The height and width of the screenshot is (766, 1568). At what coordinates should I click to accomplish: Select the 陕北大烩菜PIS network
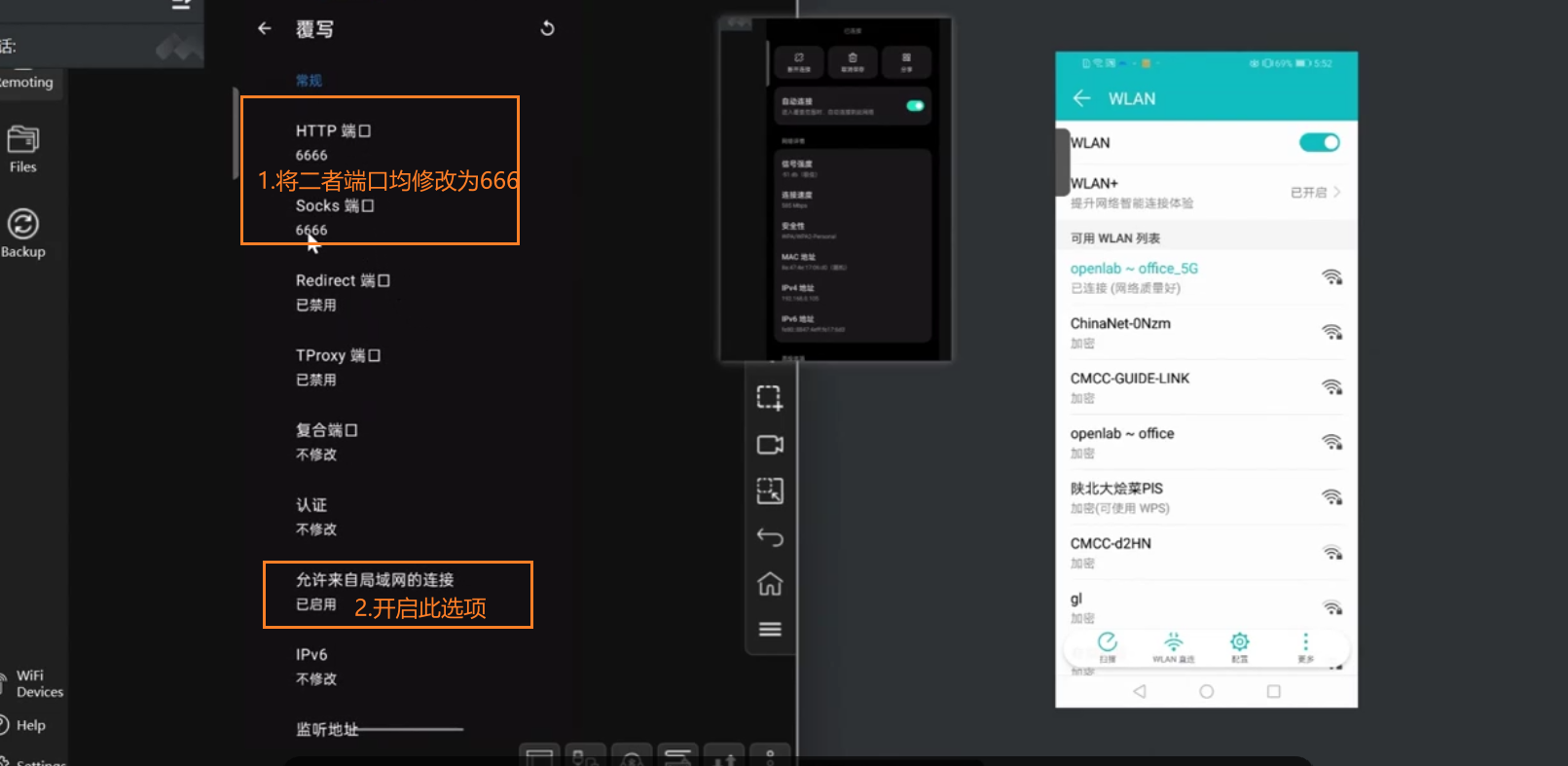pos(1206,497)
